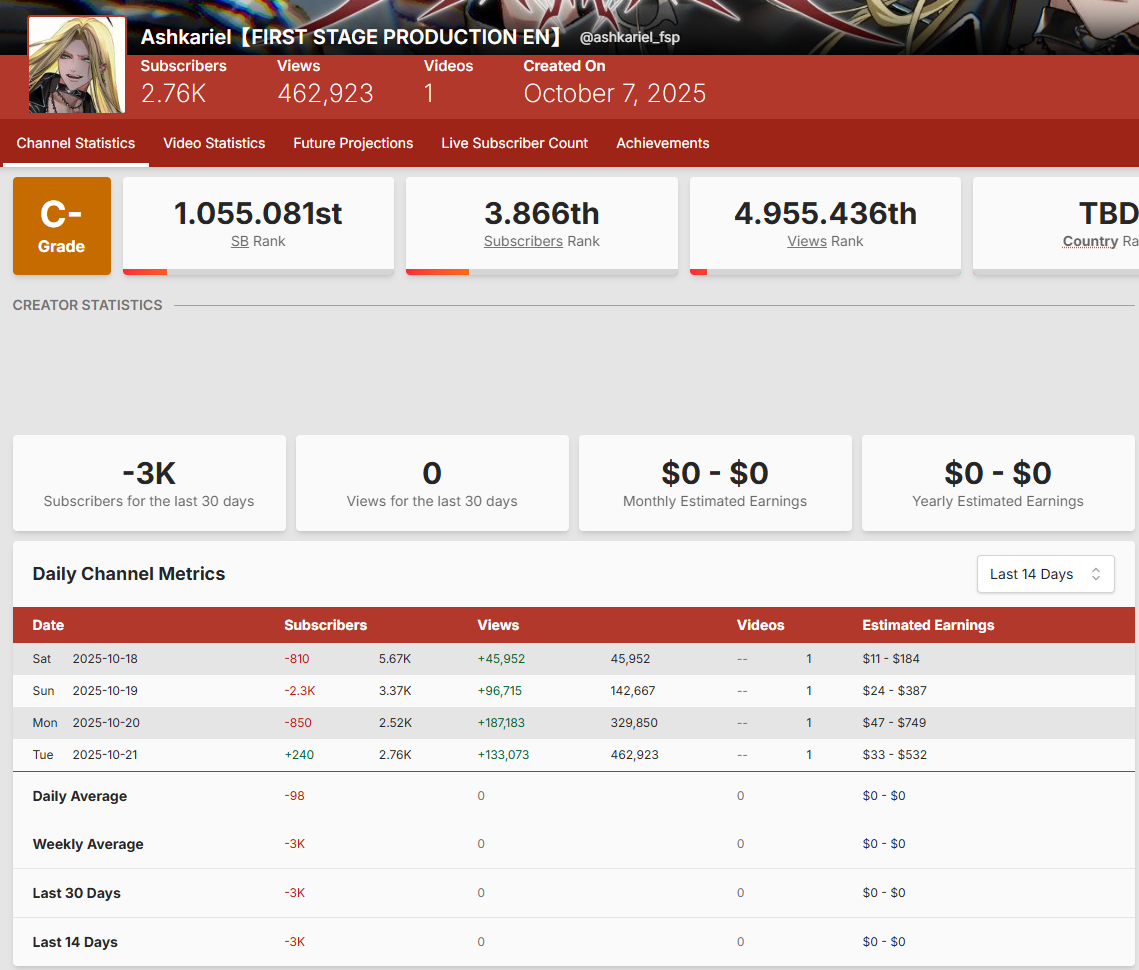Click the Ashkariel channel avatar image
The image size is (1139, 970).
[x=77, y=65]
